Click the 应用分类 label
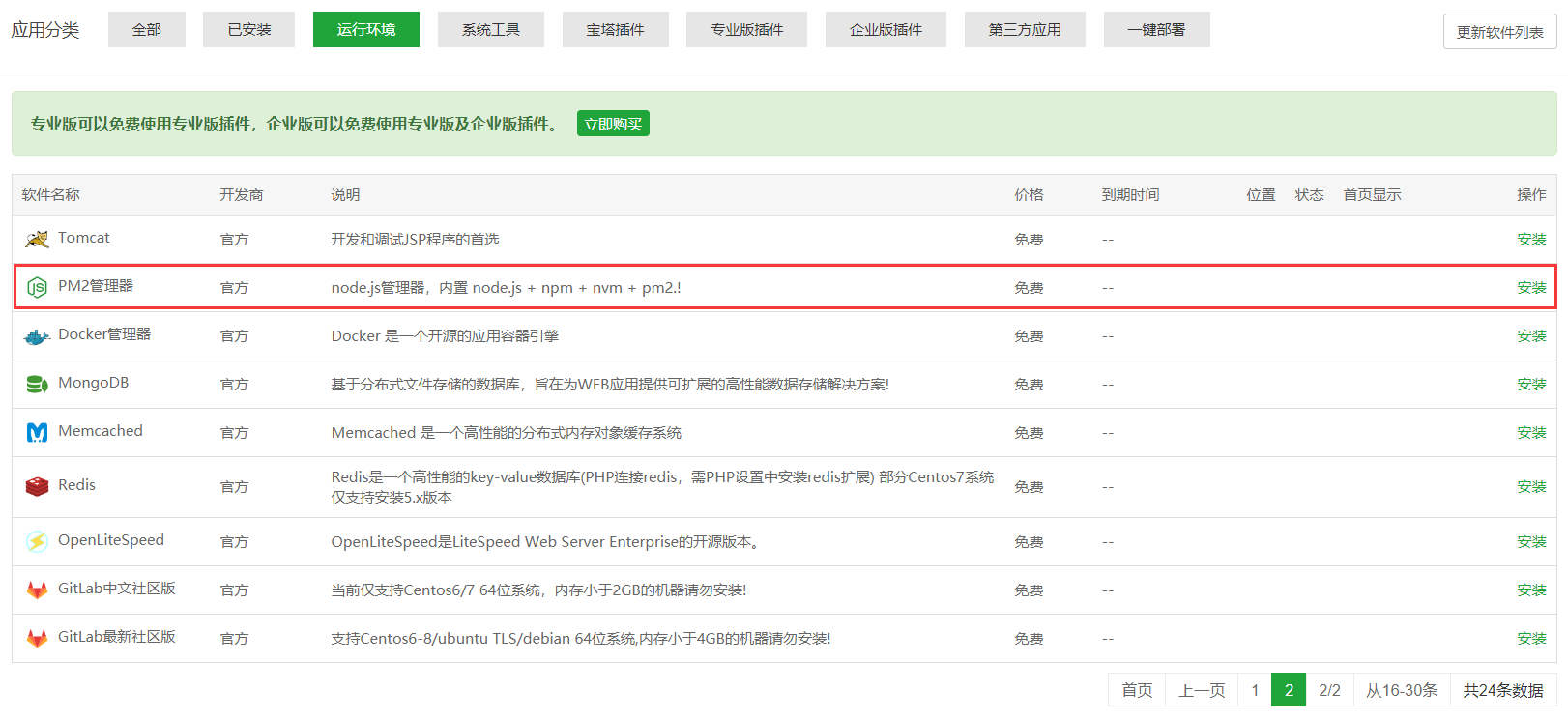The height and width of the screenshot is (720, 1568). [x=45, y=30]
